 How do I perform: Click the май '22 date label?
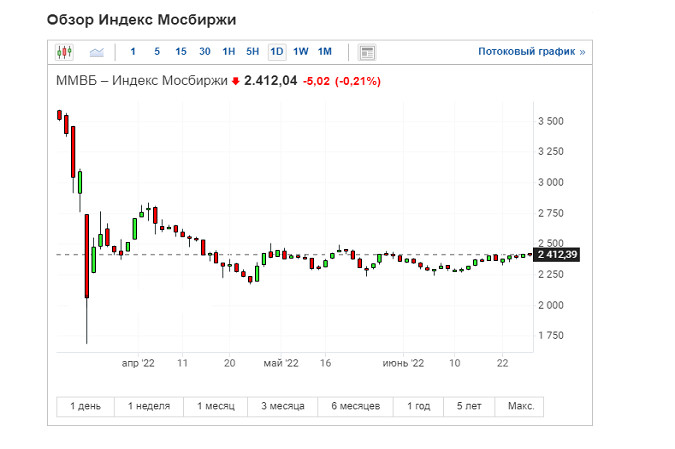pyautogui.click(x=281, y=363)
